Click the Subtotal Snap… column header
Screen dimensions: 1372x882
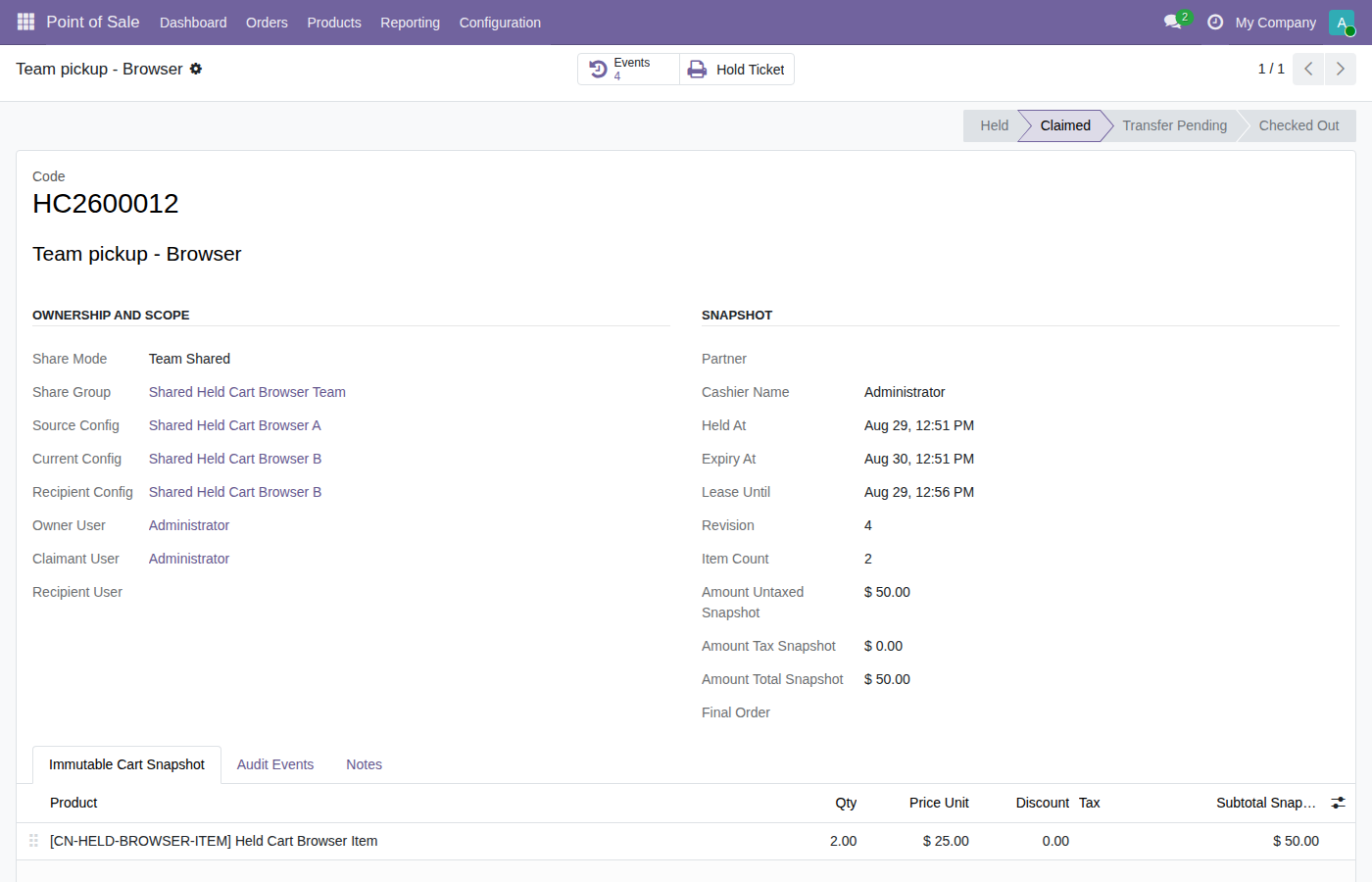1266,803
